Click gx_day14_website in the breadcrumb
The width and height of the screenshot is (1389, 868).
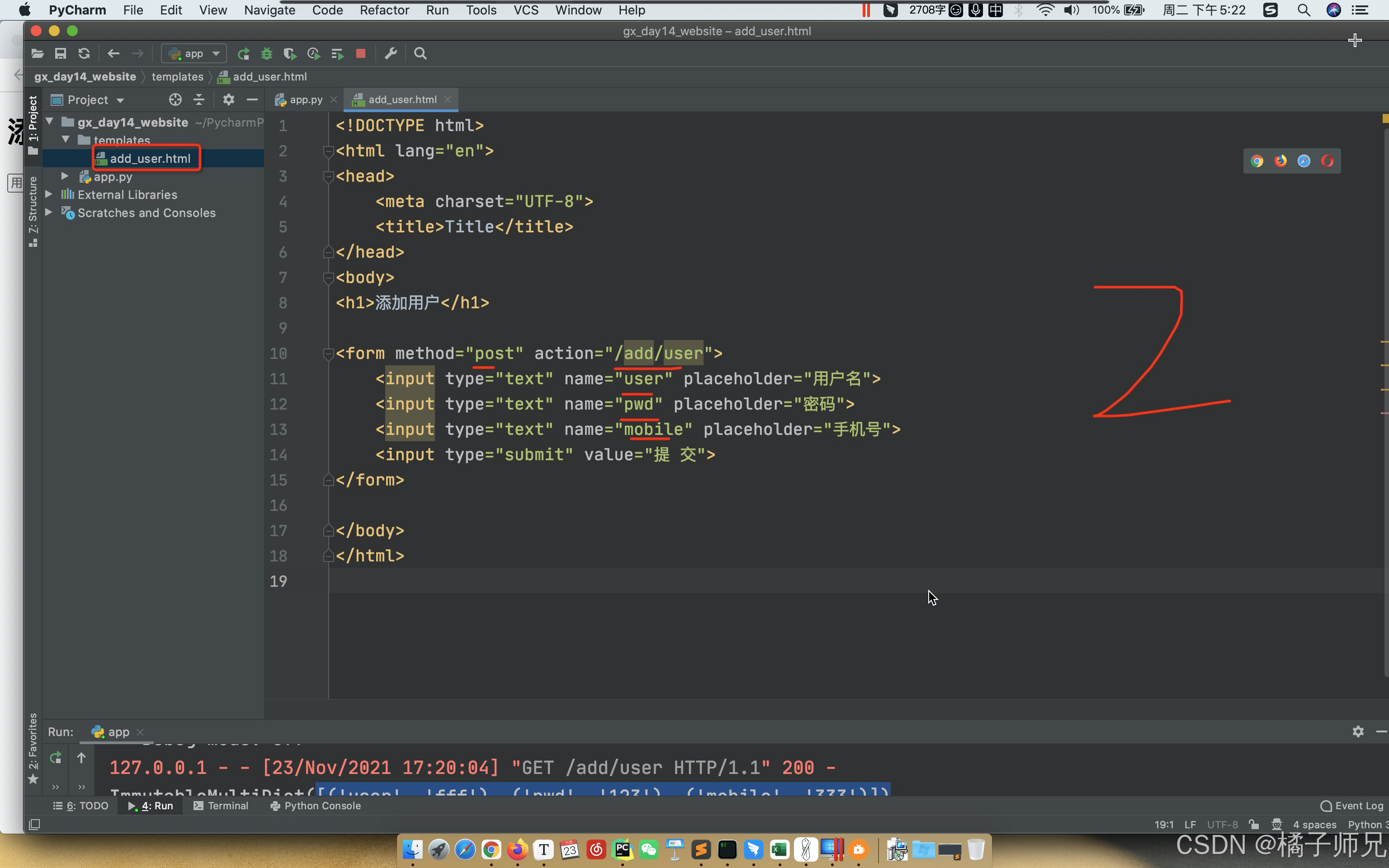[x=85, y=77]
